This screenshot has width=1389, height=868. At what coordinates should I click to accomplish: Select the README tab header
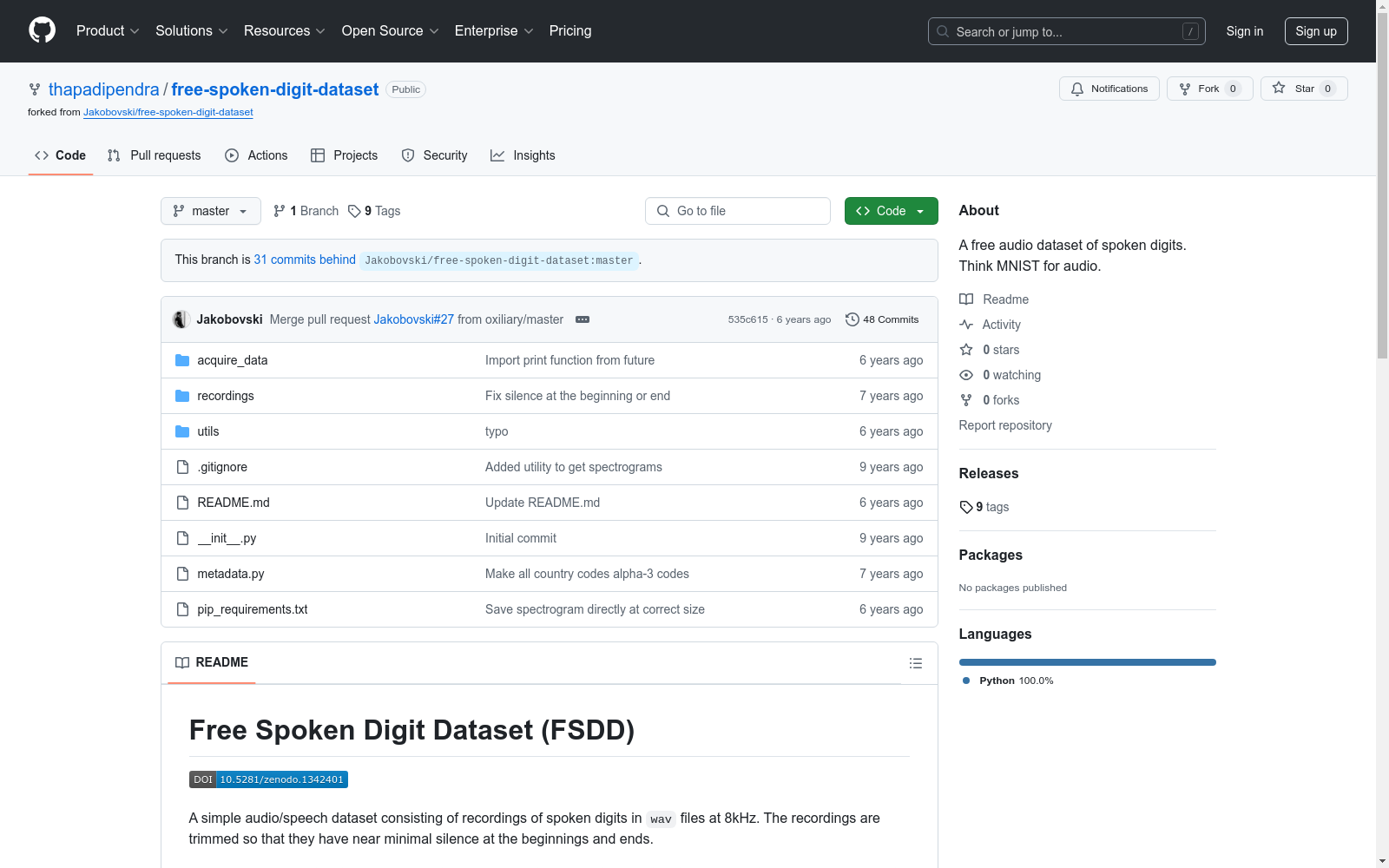tap(212, 662)
